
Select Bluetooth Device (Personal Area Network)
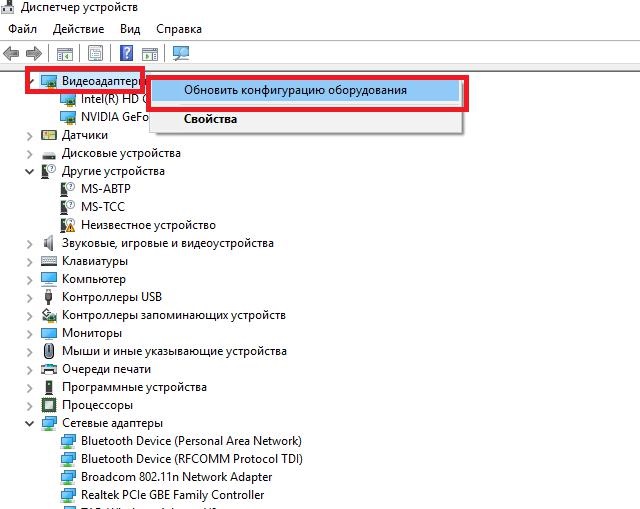(x=191, y=441)
